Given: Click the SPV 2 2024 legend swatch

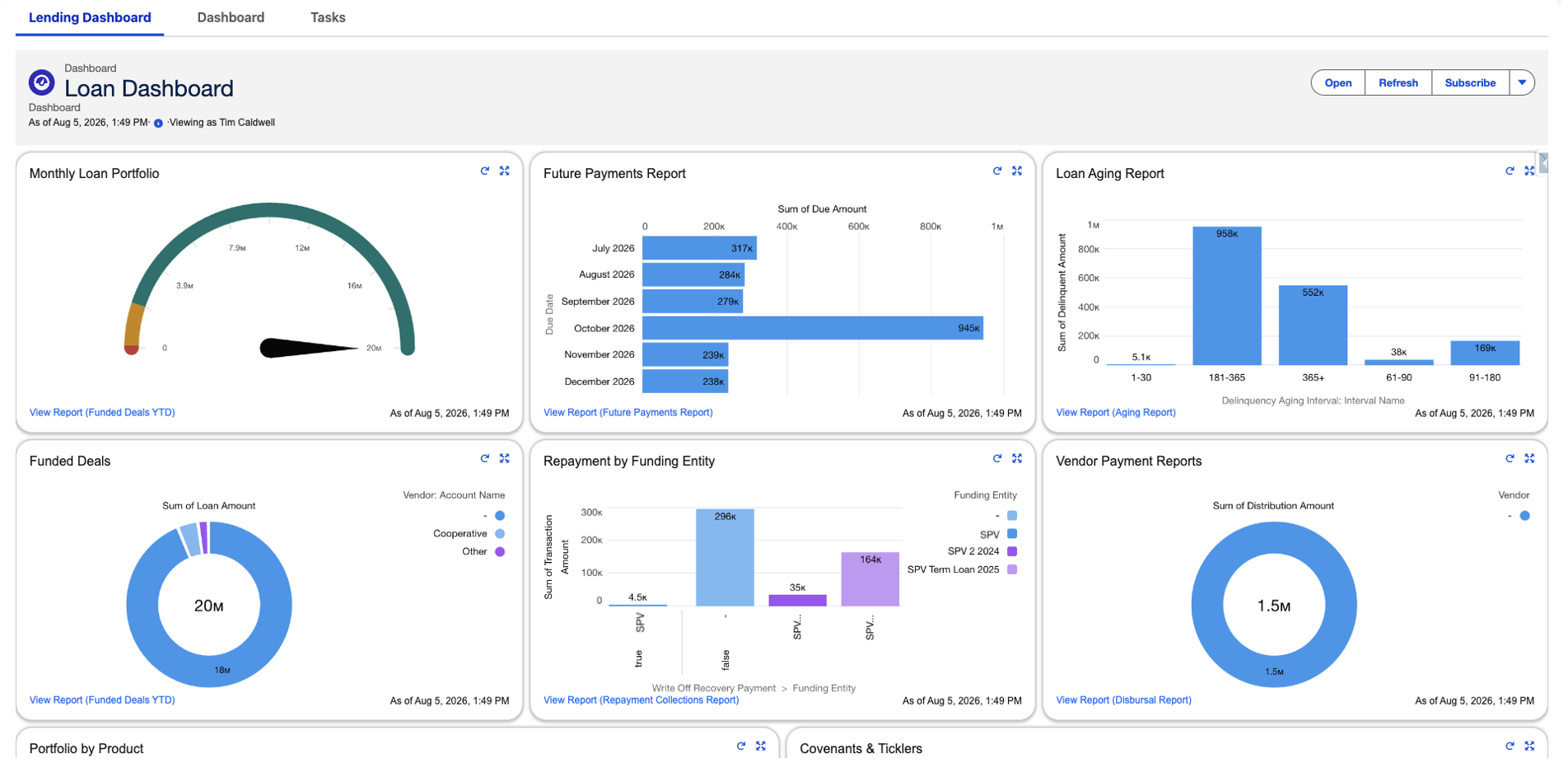Looking at the screenshot, I should (x=1012, y=551).
